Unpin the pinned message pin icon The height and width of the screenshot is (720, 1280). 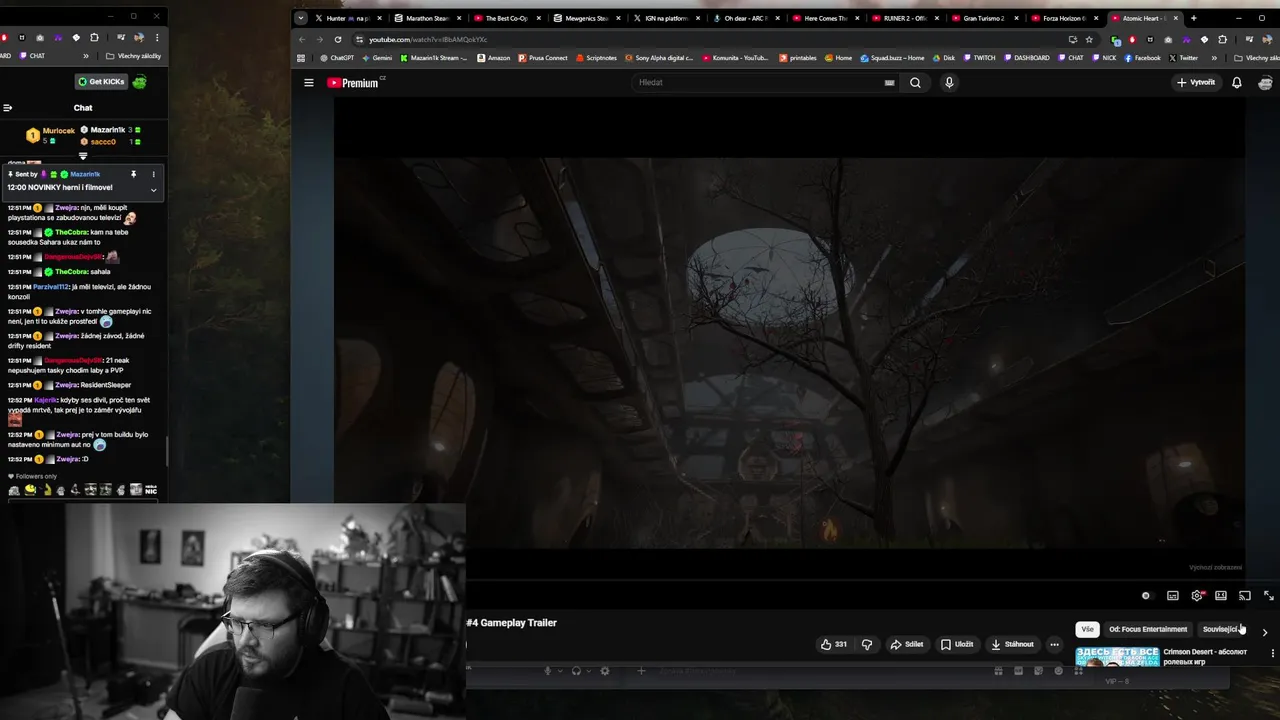[x=133, y=174]
